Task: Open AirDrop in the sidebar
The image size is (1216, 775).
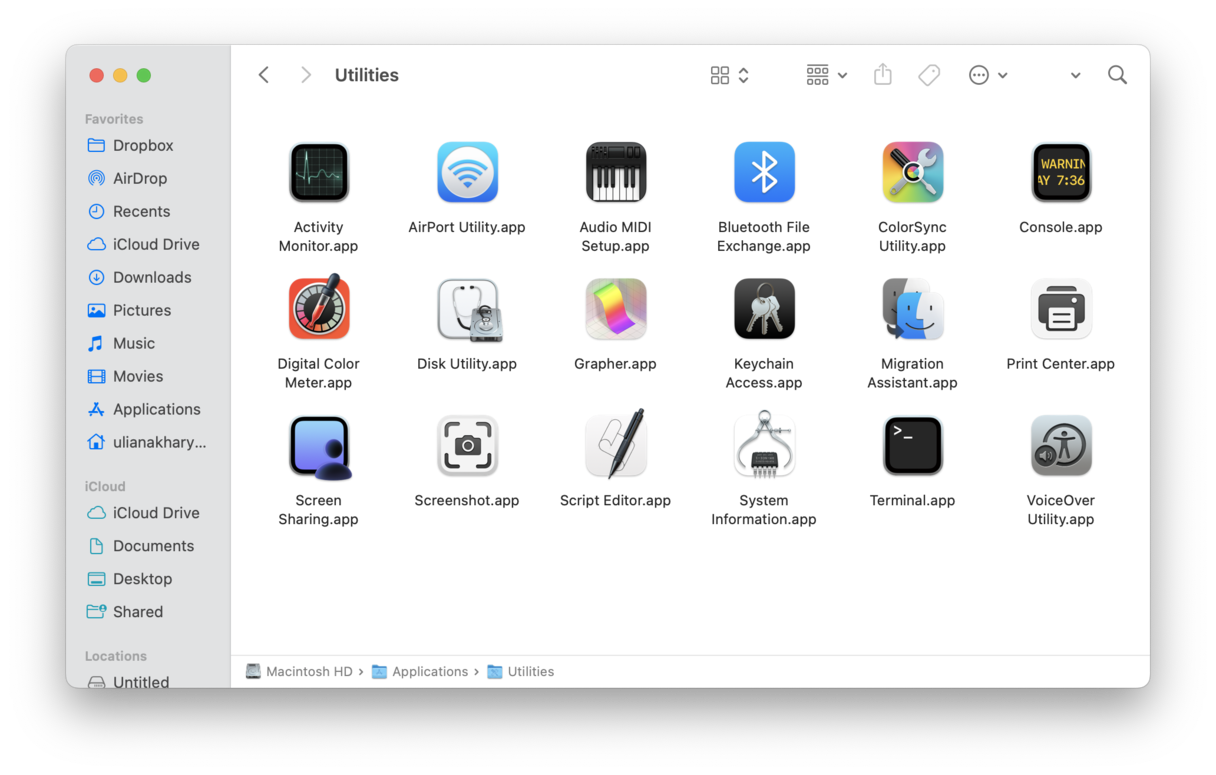Action: [127, 178]
